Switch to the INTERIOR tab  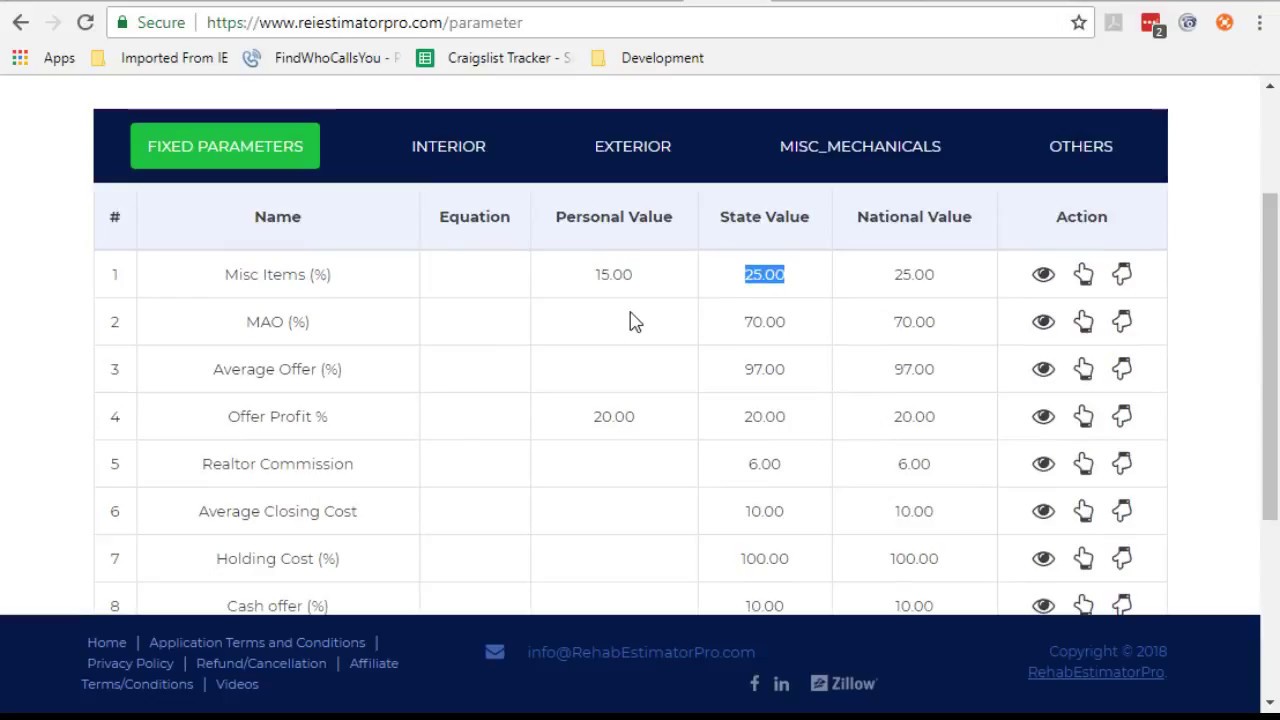[448, 146]
